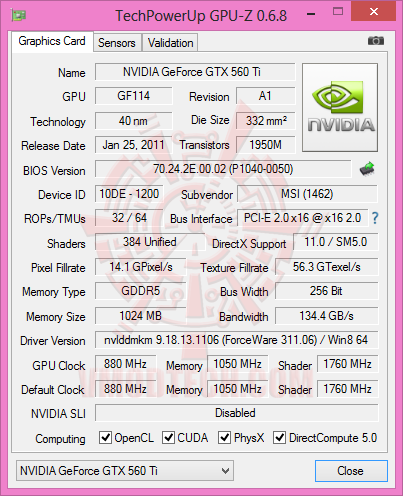Click the camera screenshot icon
Image resolution: width=403 pixels, height=496 pixels.
coord(376,41)
